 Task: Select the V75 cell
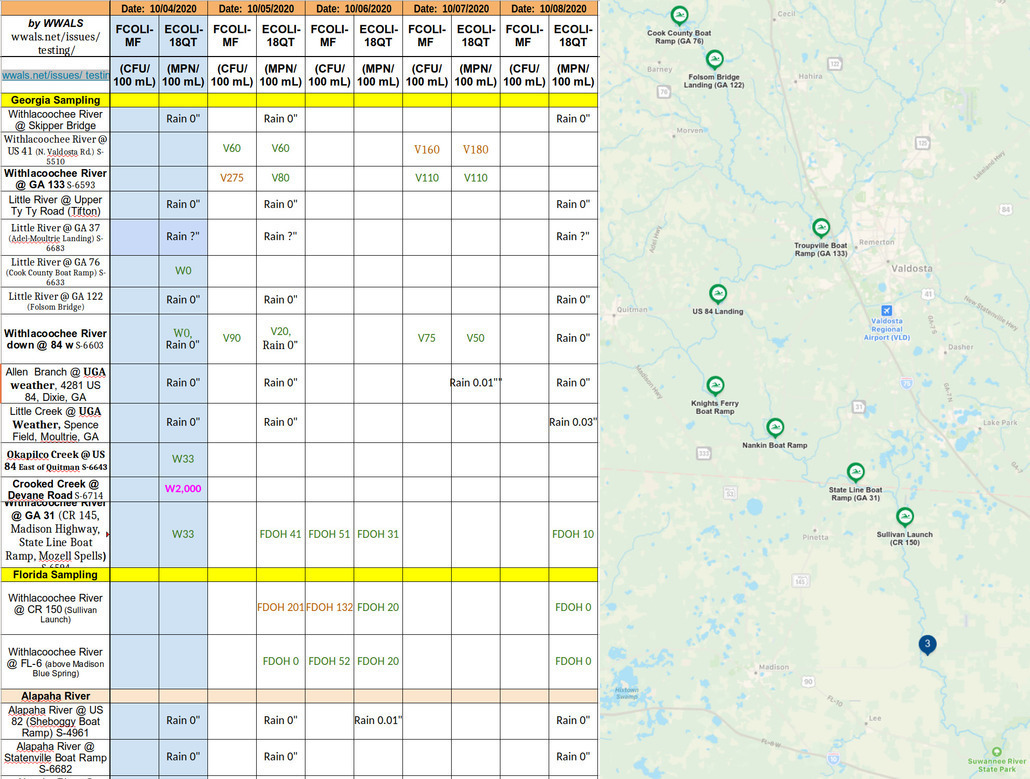427,338
